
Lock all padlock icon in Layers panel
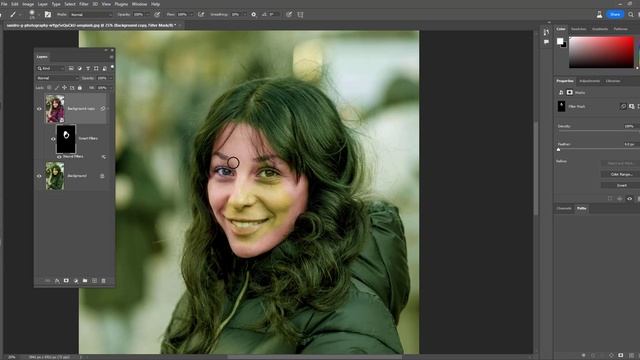click(80, 87)
